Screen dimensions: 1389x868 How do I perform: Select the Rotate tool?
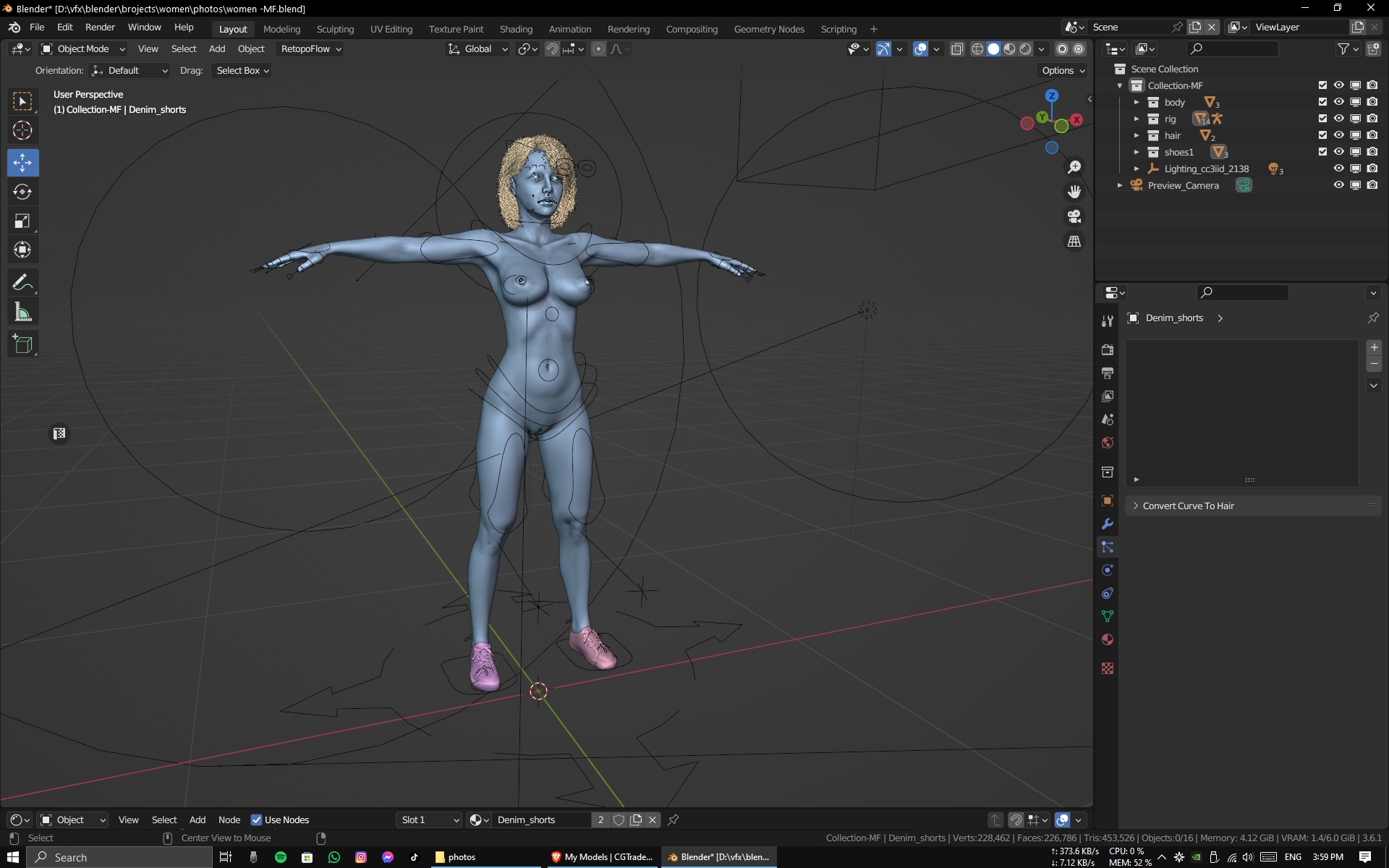click(22, 192)
